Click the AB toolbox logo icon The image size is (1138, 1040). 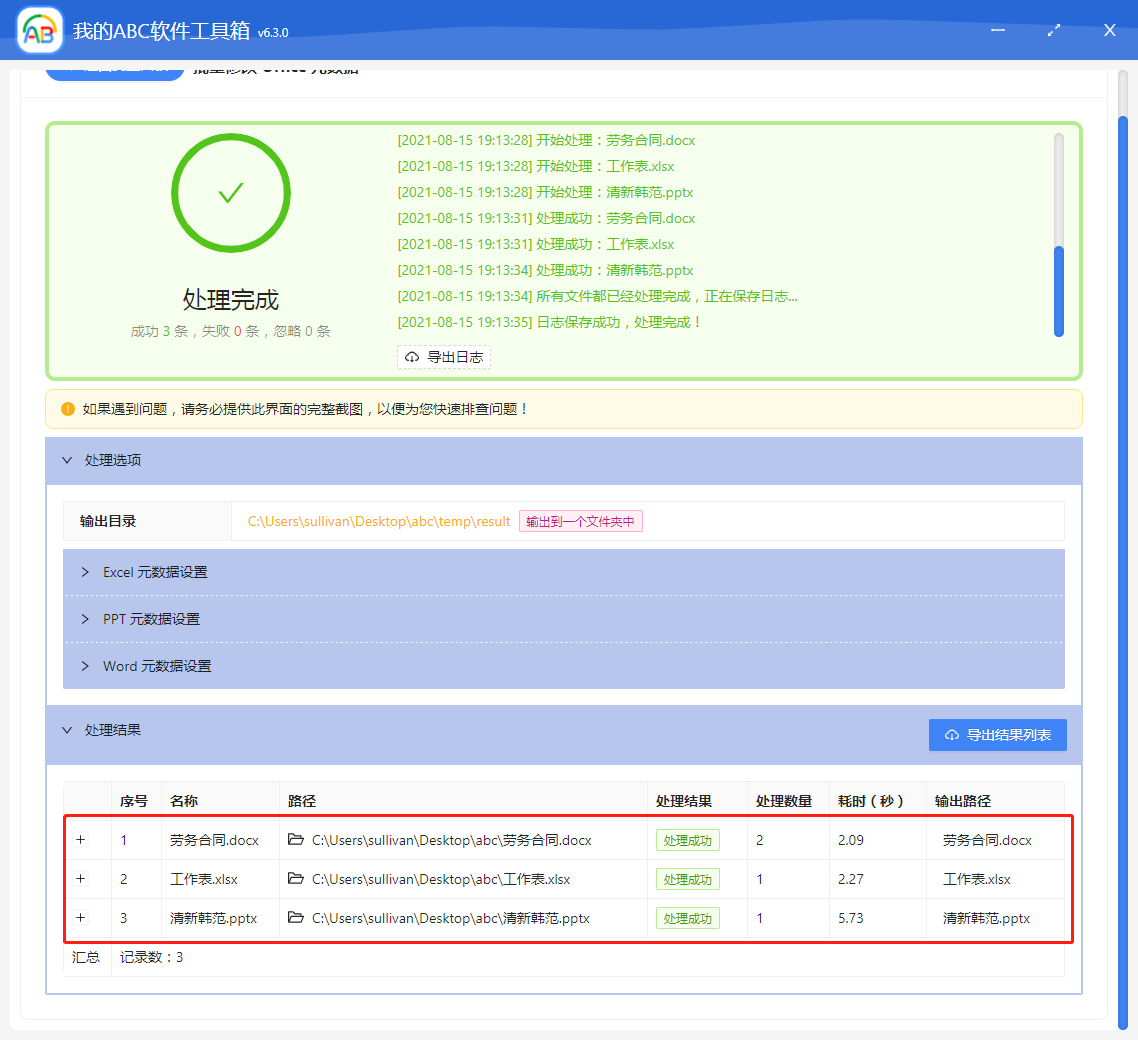(x=39, y=30)
